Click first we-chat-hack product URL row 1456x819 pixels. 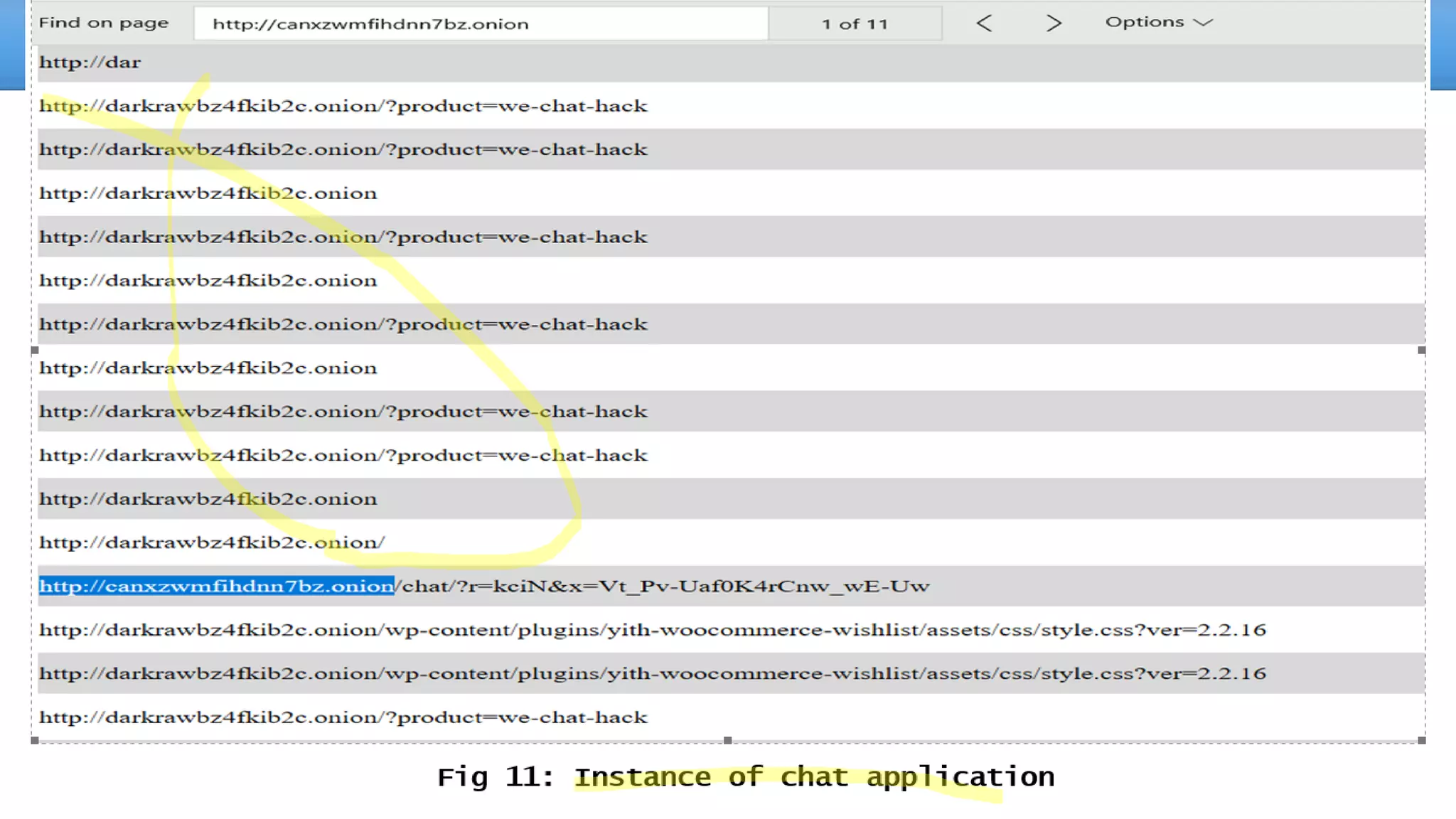point(343,106)
